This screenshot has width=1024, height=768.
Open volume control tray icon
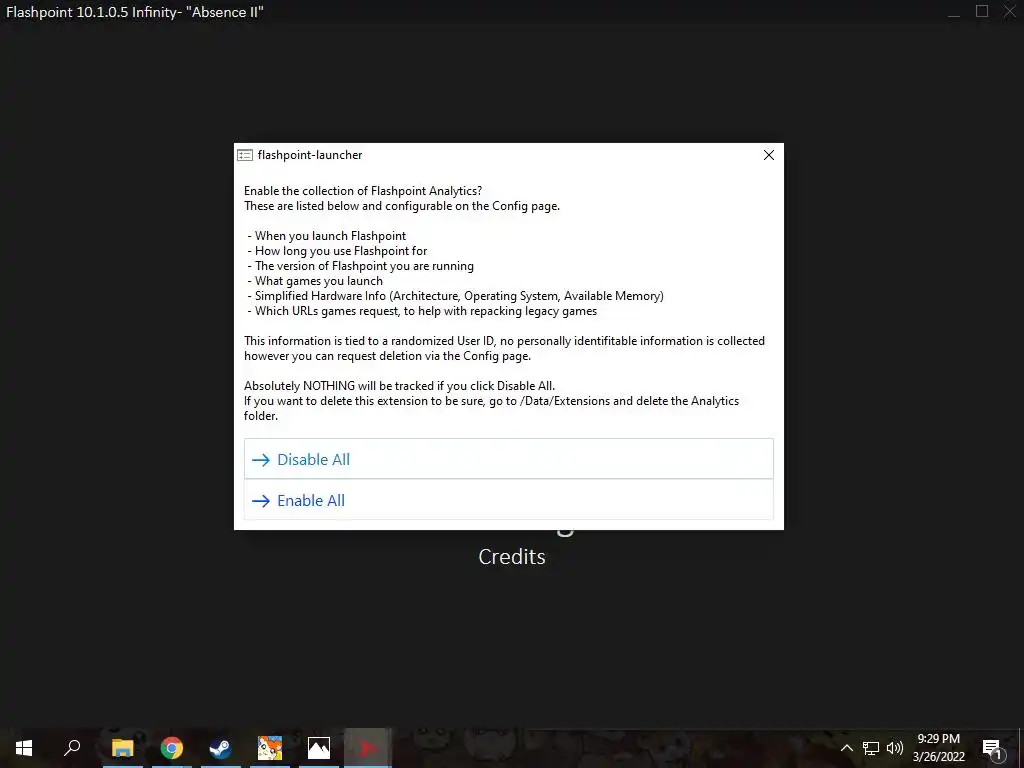pos(895,748)
